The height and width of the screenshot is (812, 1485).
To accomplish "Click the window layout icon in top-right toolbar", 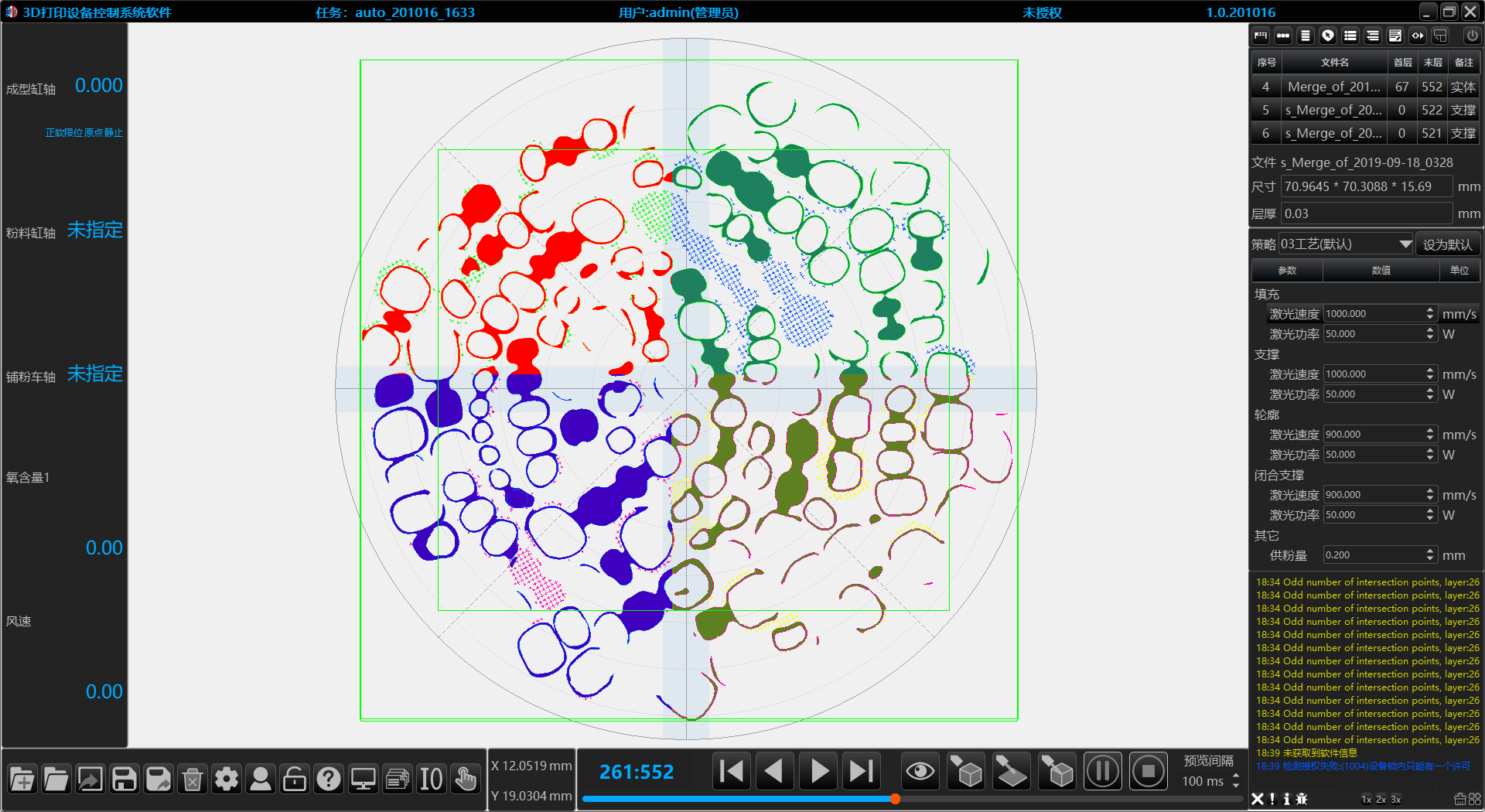I will (x=1440, y=36).
